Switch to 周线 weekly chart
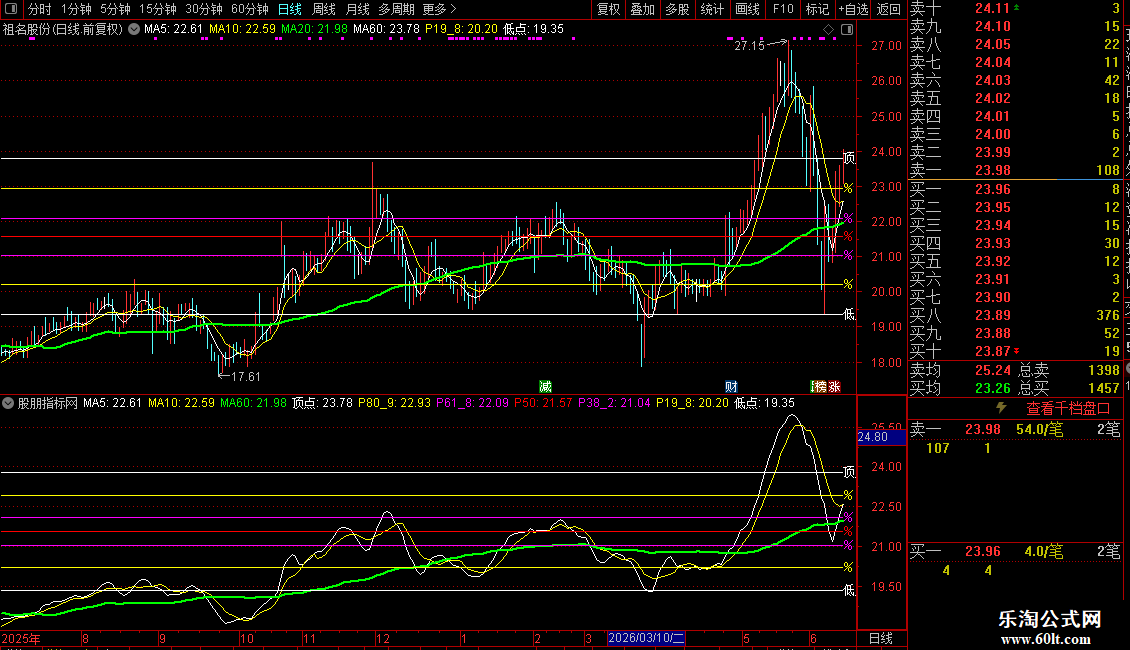 click(324, 9)
